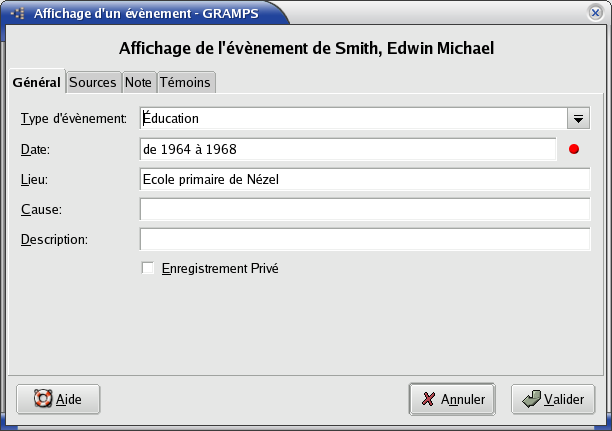Switch to the Général tab
The image size is (612, 431).
click(x=36, y=83)
